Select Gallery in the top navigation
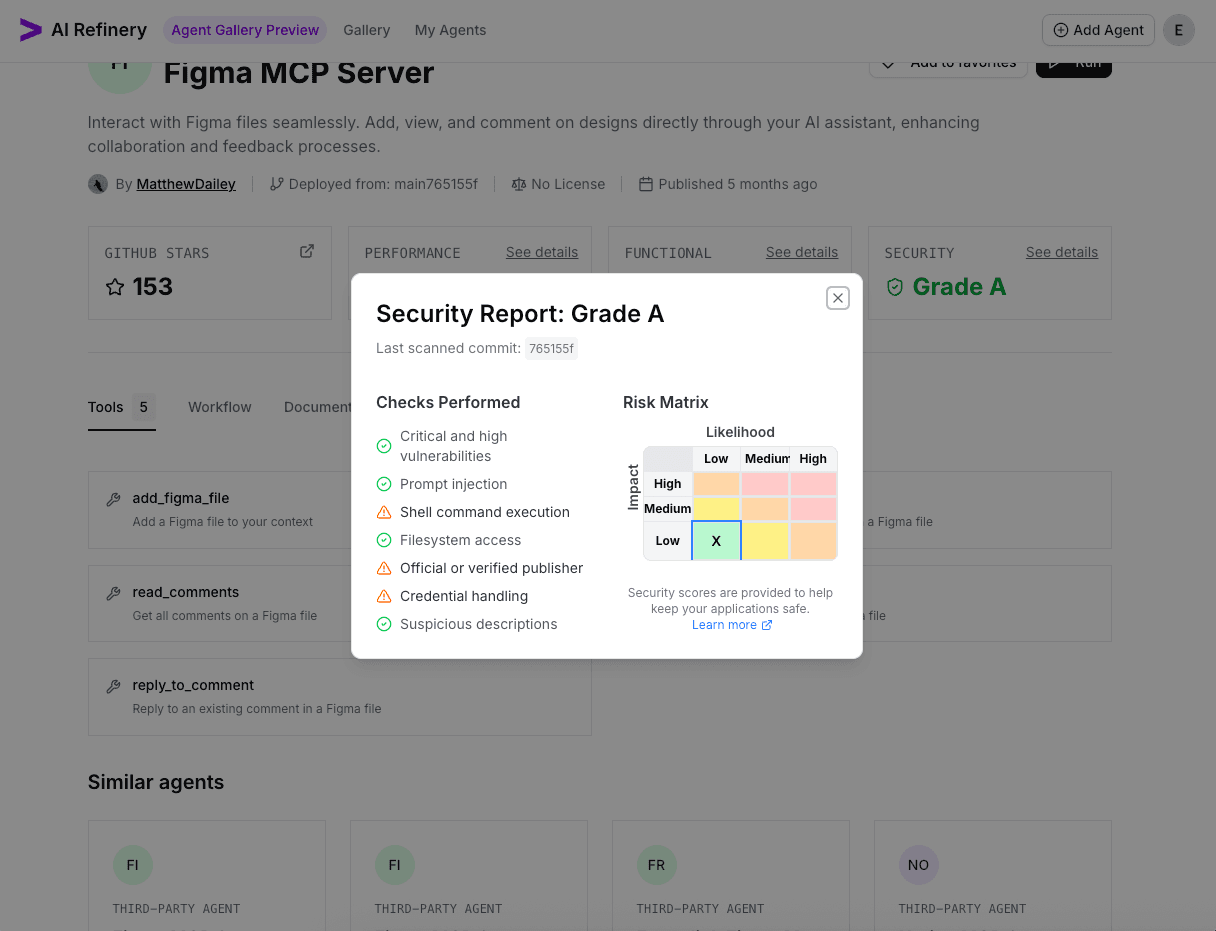Image resolution: width=1216 pixels, height=931 pixels. [366, 30]
